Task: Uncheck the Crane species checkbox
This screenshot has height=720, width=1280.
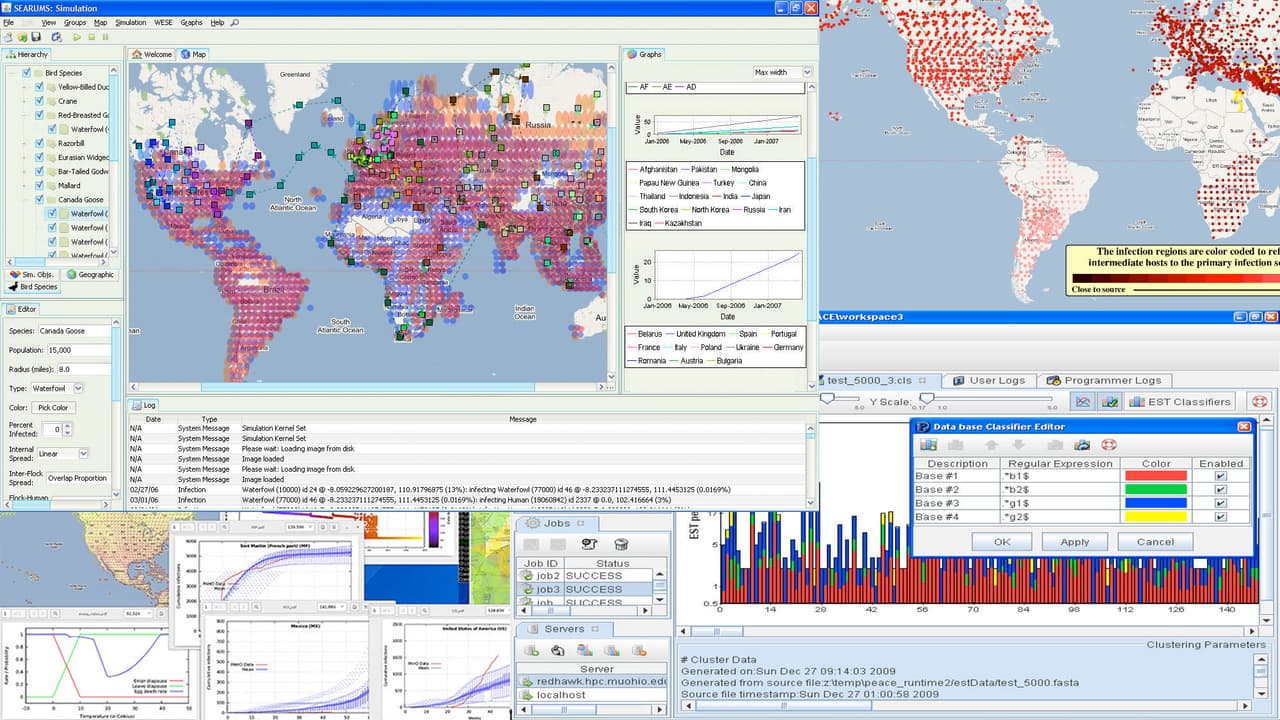Action: pos(39,101)
